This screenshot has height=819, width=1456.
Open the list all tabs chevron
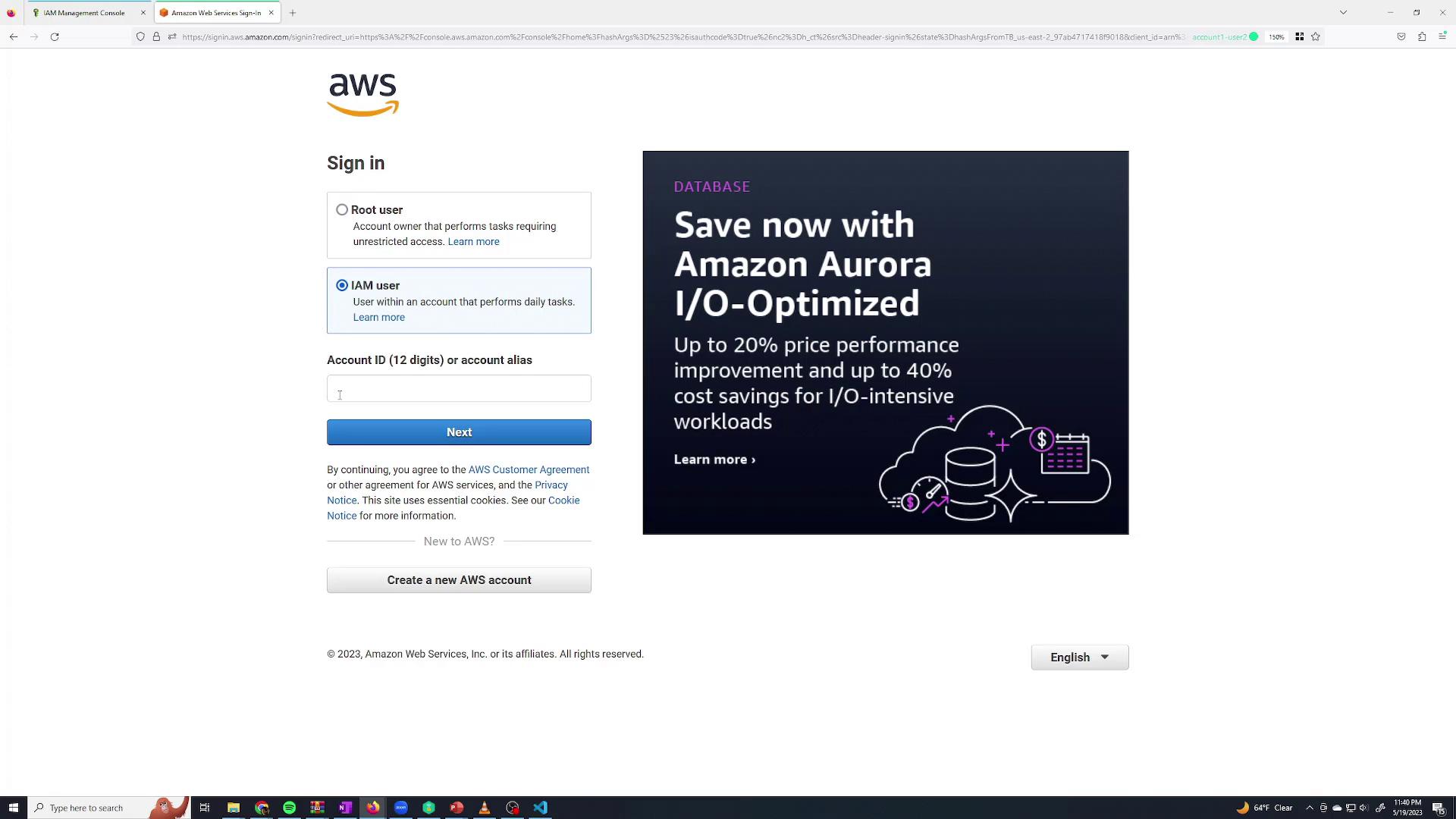click(x=1343, y=13)
